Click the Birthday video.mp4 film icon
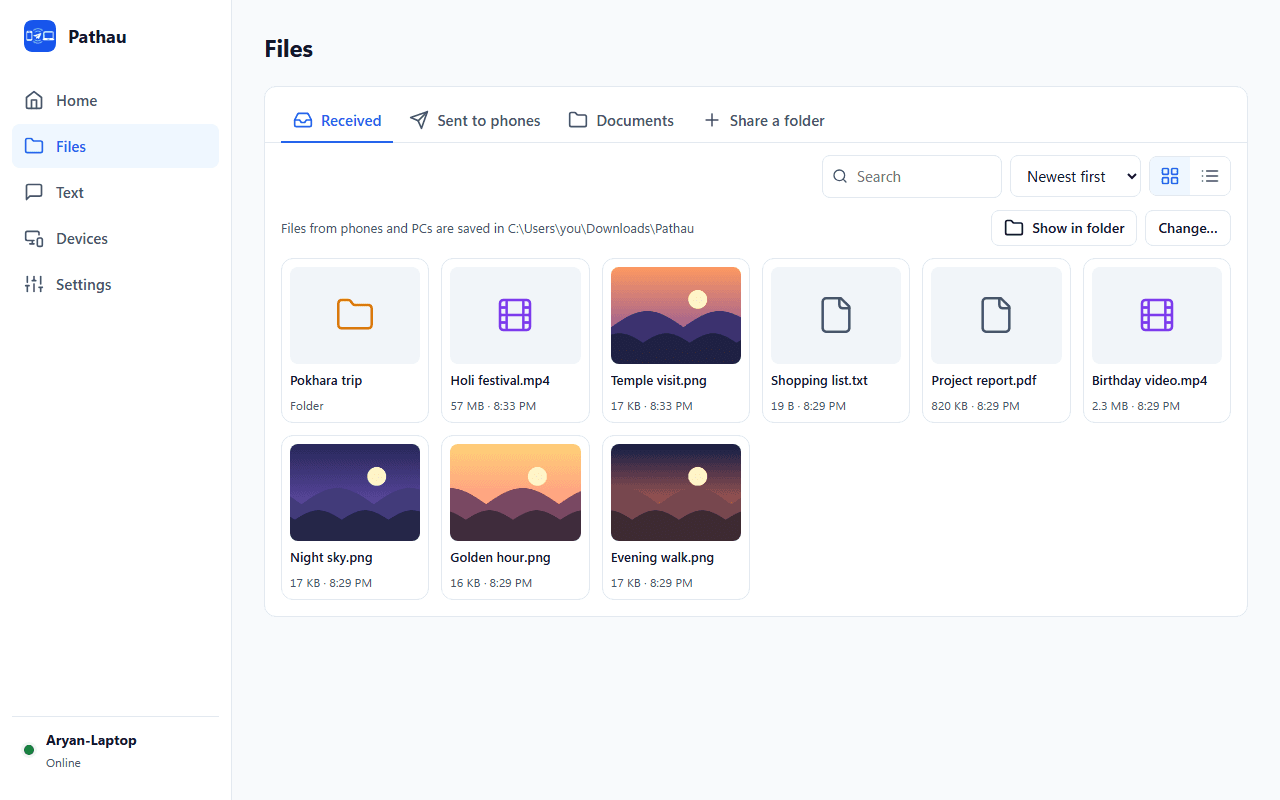The height and width of the screenshot is (800, 1280). pyautogui.click(x=1157, y=315)
